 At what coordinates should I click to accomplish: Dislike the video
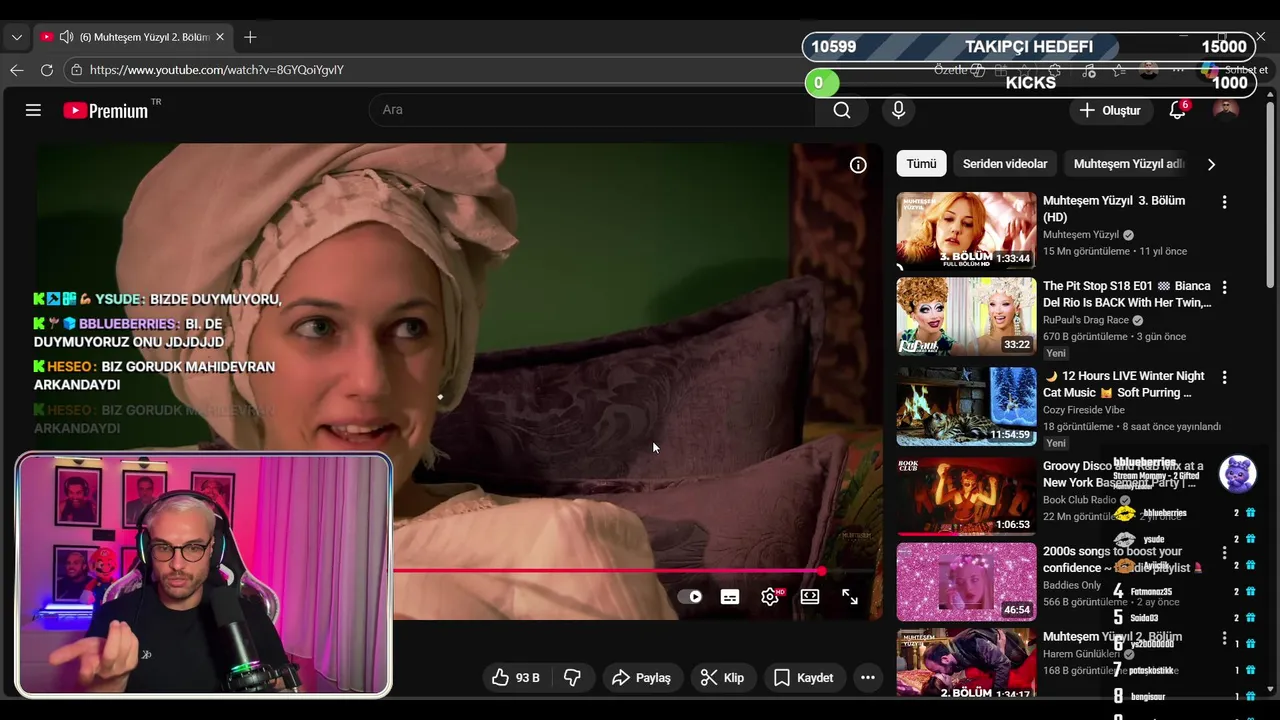tap(572, 678)
